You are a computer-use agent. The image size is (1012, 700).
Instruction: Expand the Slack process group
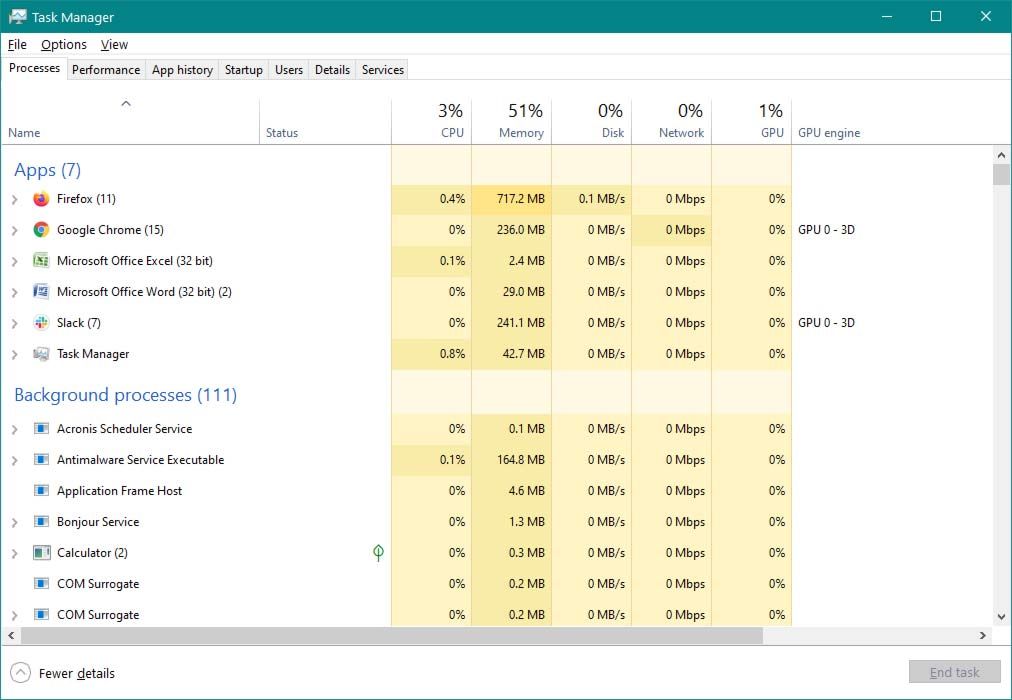[14, 323]
